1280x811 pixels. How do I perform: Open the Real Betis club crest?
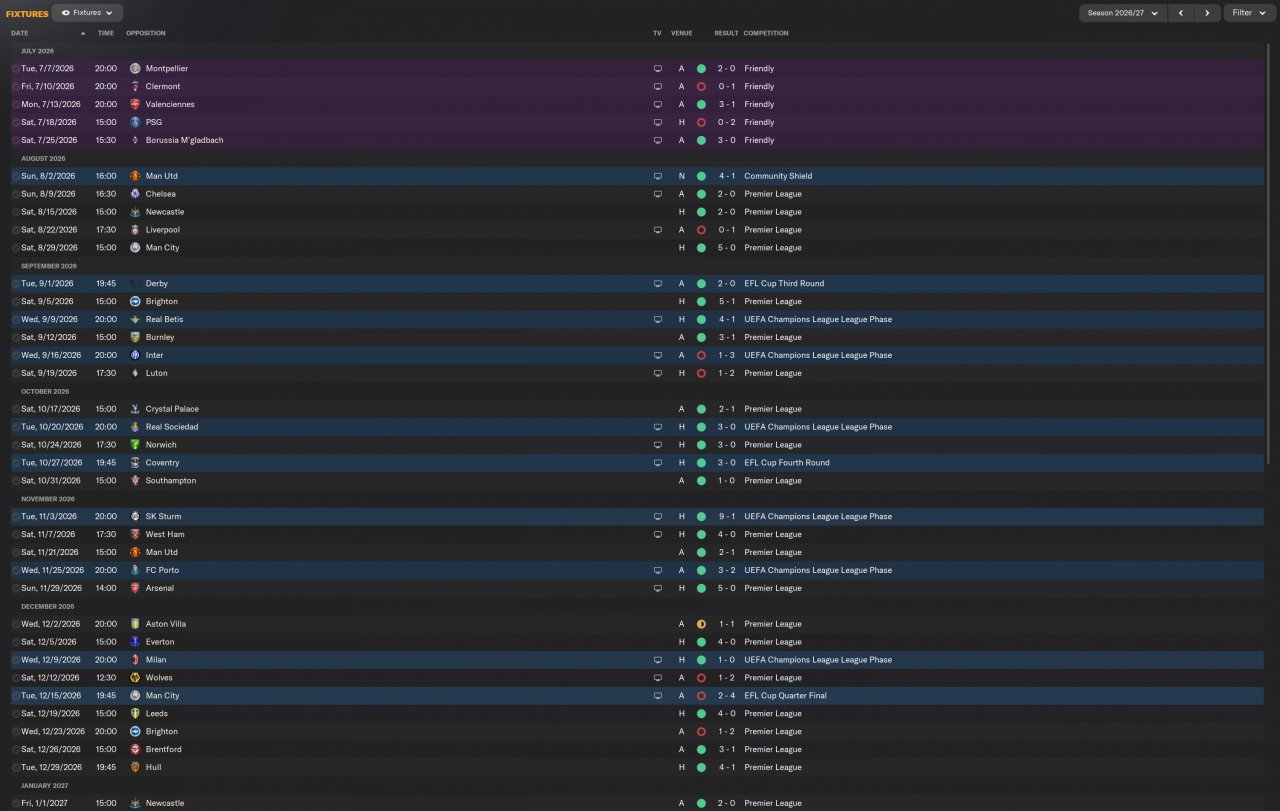[135, 320]
